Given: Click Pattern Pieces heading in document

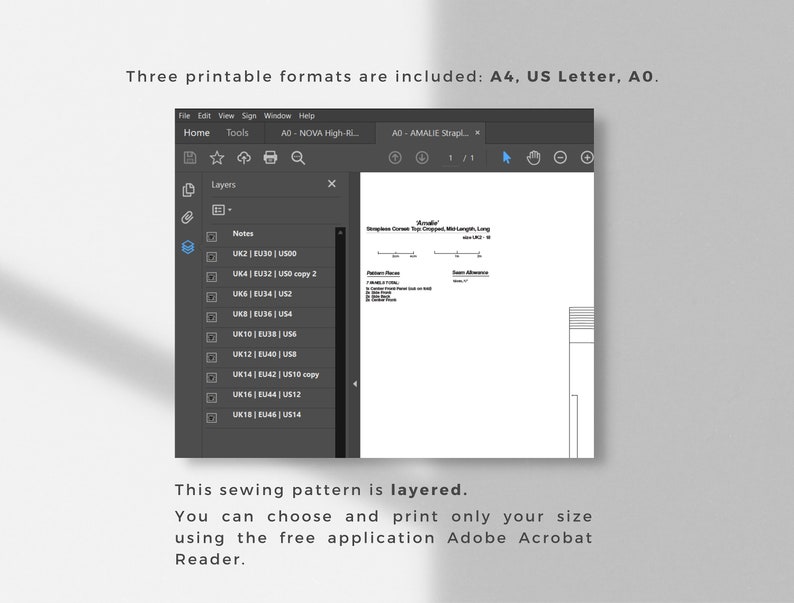Looking at the screenshot, I should [x=383, y=273].
